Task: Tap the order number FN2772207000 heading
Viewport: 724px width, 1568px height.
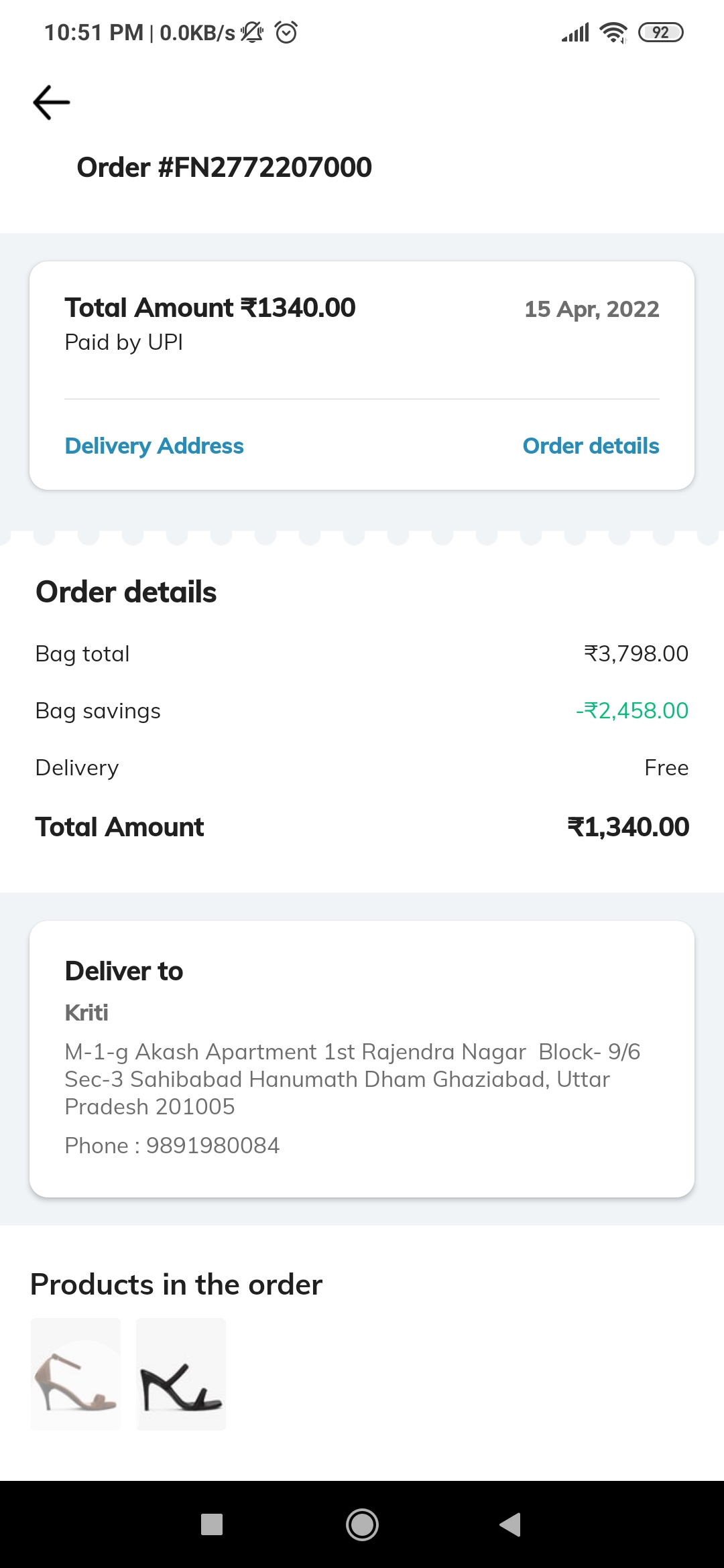Action: (224, 168)
